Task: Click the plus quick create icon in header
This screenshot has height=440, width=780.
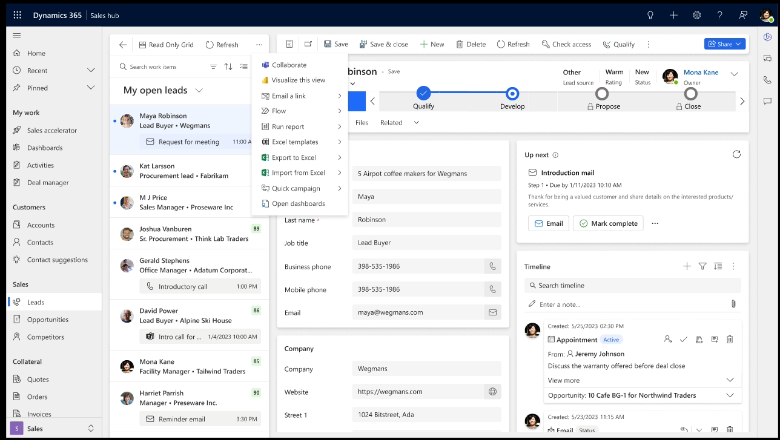Action: coord(673,15)
